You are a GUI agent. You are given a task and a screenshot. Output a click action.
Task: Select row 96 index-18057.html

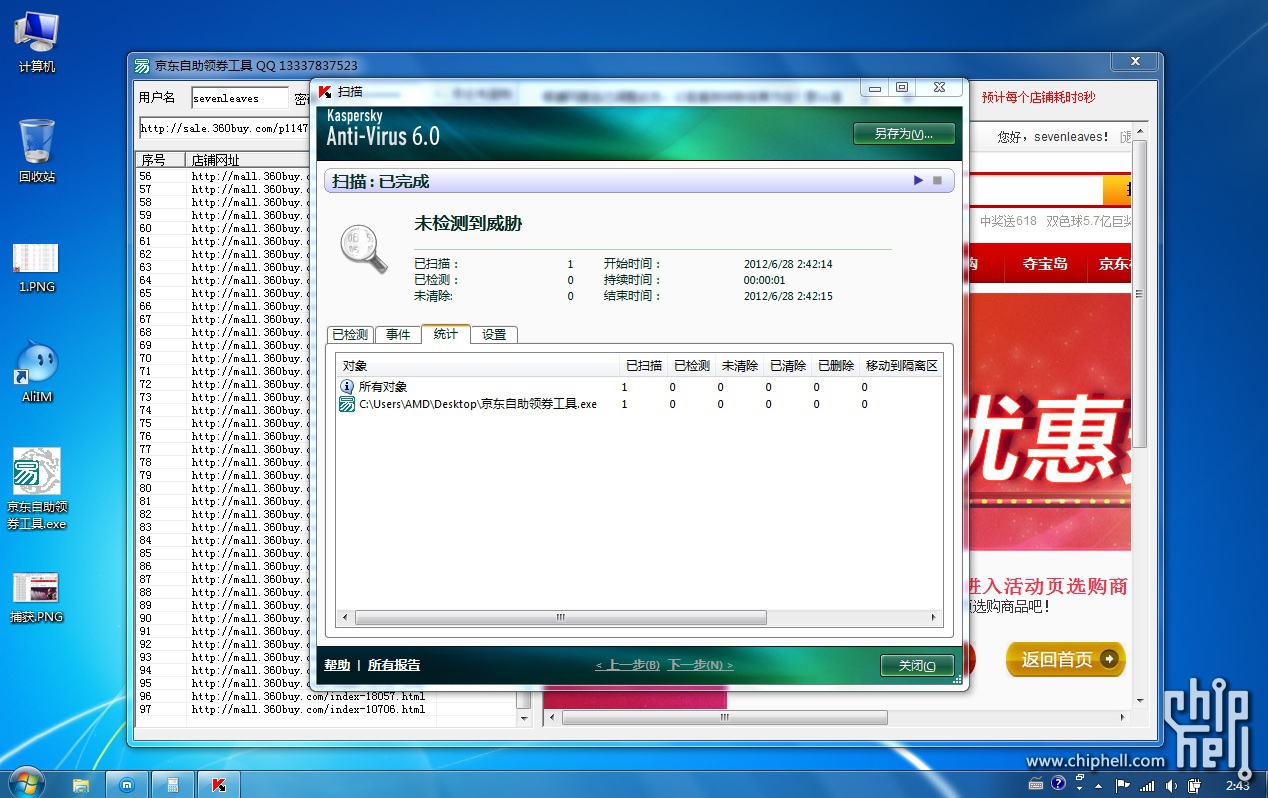[x=325, y=696]
